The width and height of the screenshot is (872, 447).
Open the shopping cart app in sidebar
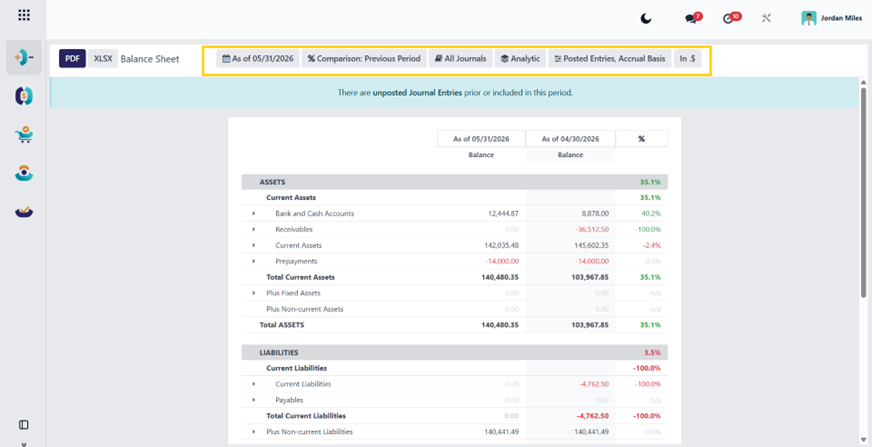tap(24, 135)
